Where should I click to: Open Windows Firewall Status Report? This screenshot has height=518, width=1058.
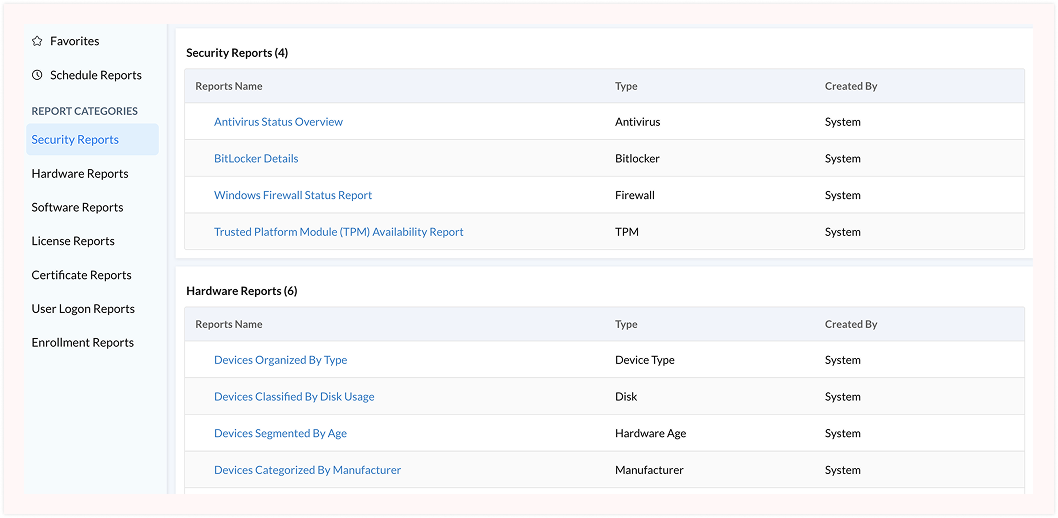[x=293, y=195]
